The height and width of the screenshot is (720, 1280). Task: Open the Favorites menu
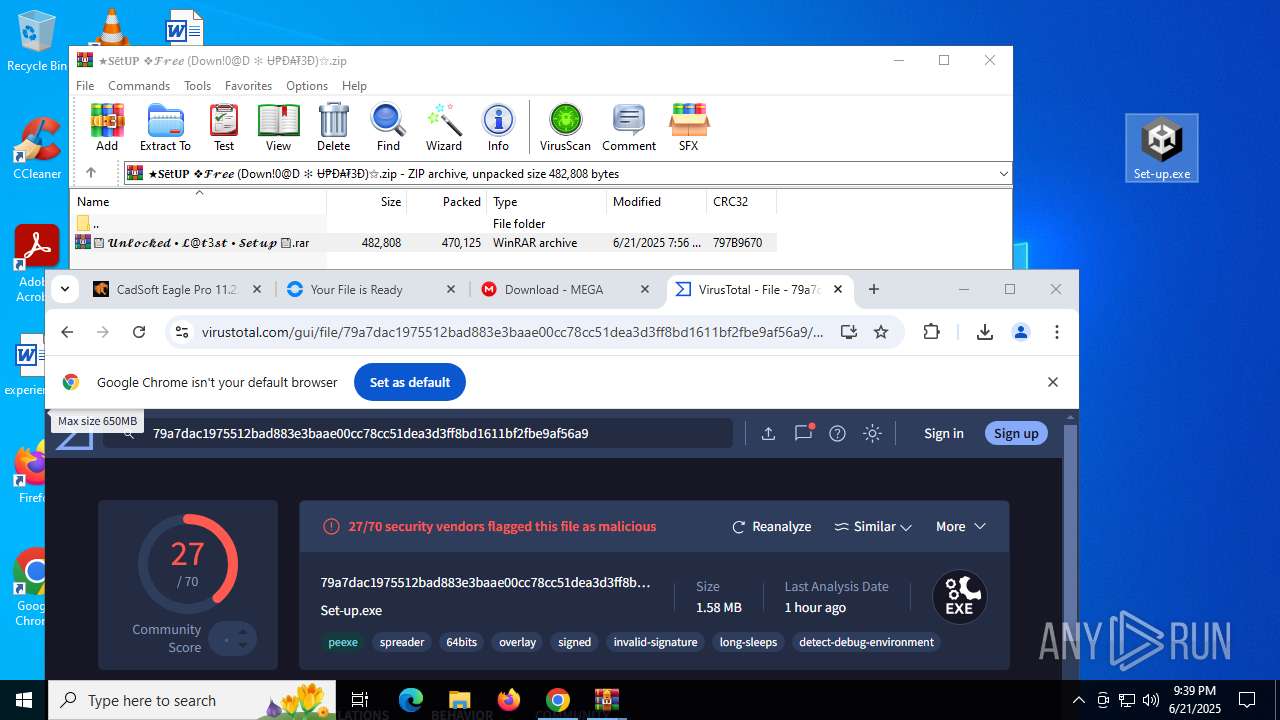coord(248,86)
